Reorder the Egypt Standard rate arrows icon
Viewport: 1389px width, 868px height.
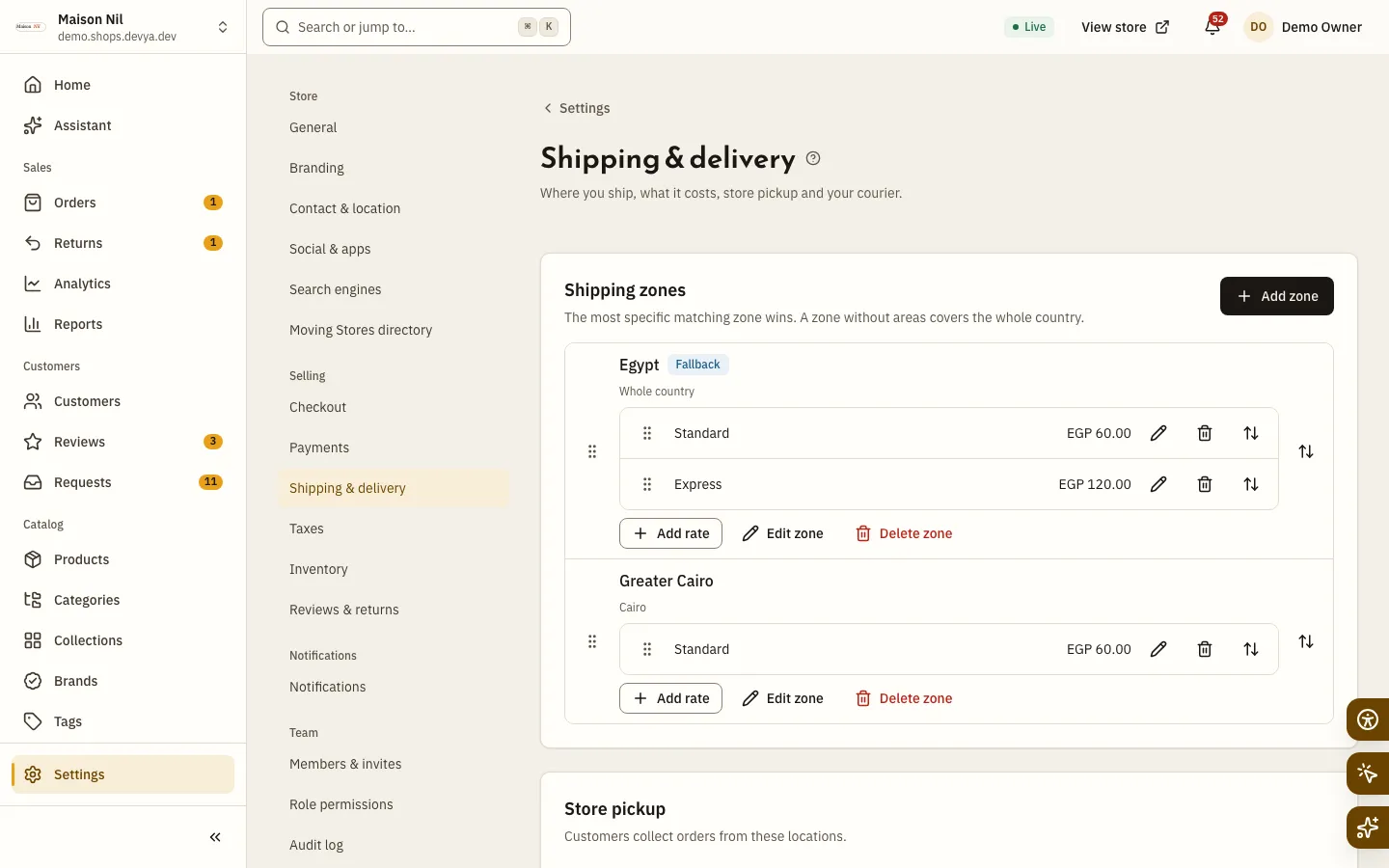click(x=1251, y=433)
